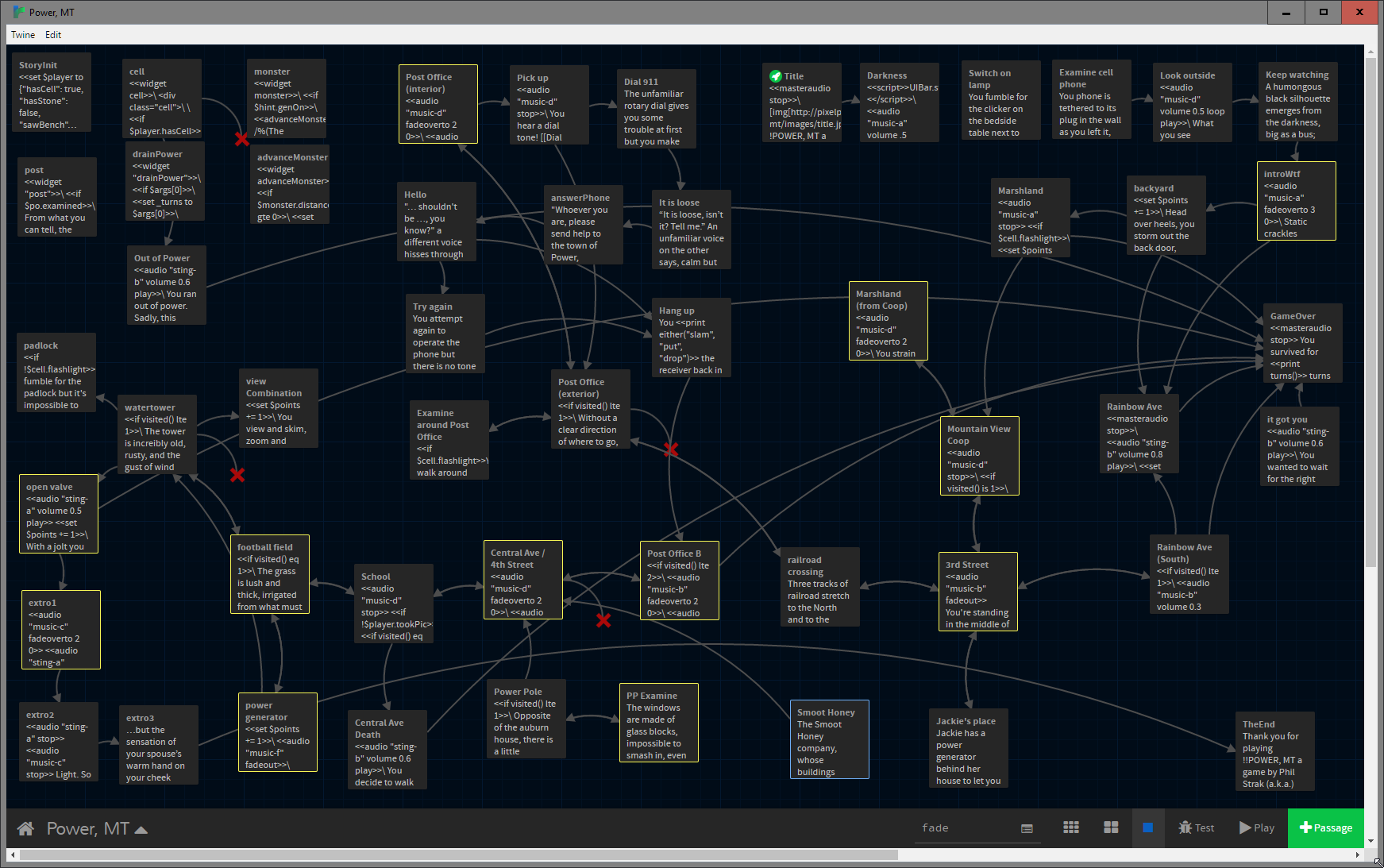
Task: Go to the library via the home icon
Action: pyautogui.click(x=25, y=828)
